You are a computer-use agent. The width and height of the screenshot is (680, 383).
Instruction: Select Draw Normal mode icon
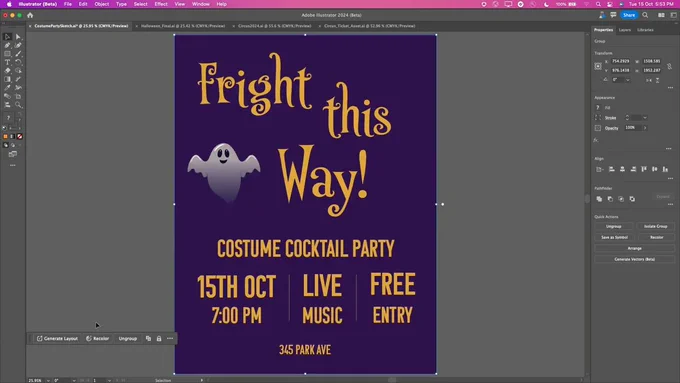6,145
